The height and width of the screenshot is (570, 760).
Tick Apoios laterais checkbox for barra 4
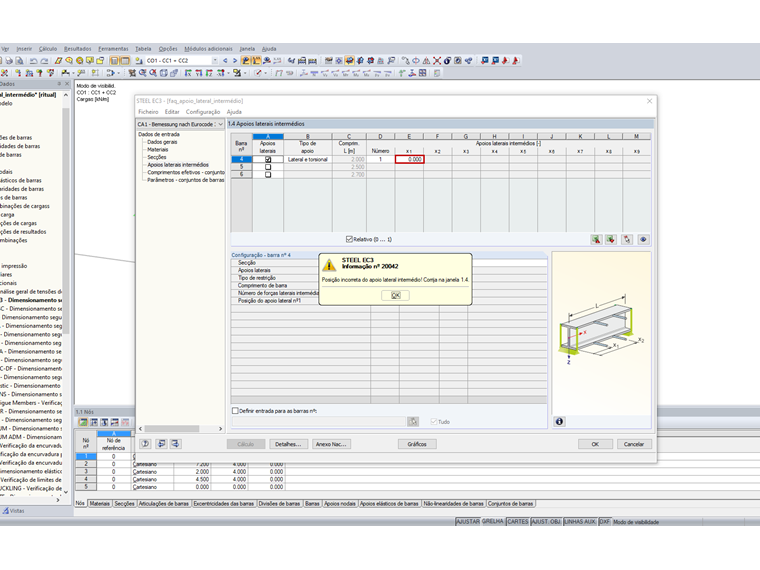pyautogui.click(x=268, y=159)
